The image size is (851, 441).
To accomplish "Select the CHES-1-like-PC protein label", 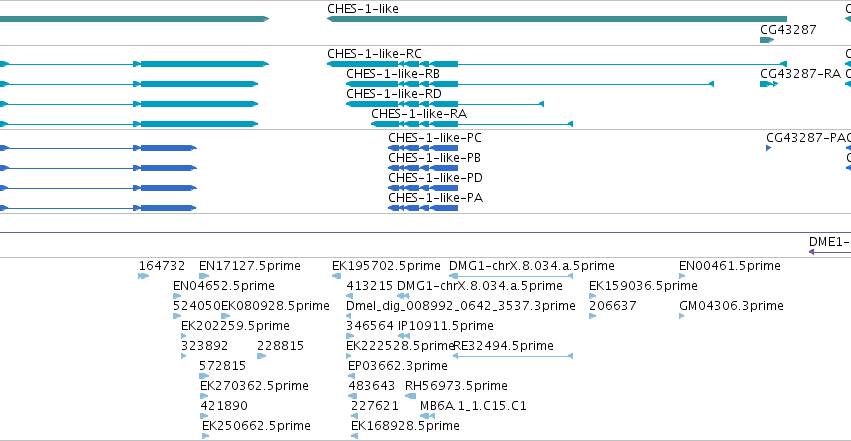I will coord(435,138).
